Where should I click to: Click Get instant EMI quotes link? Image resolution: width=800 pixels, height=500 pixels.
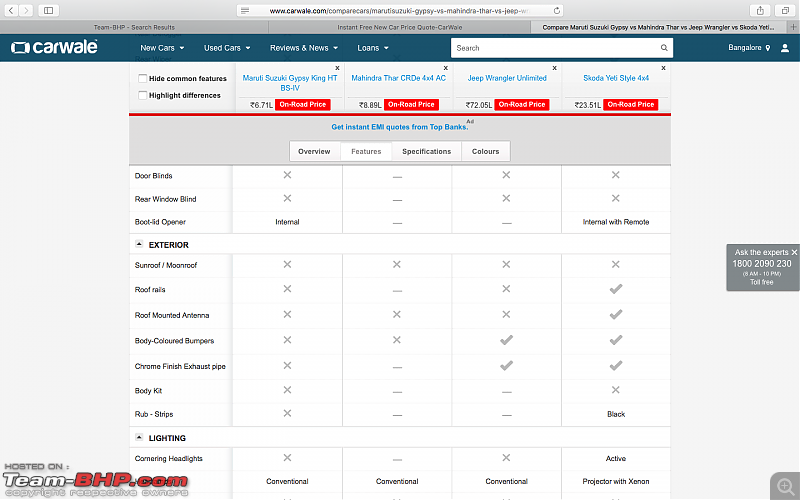pyautogui.click(x=399, y=127)
